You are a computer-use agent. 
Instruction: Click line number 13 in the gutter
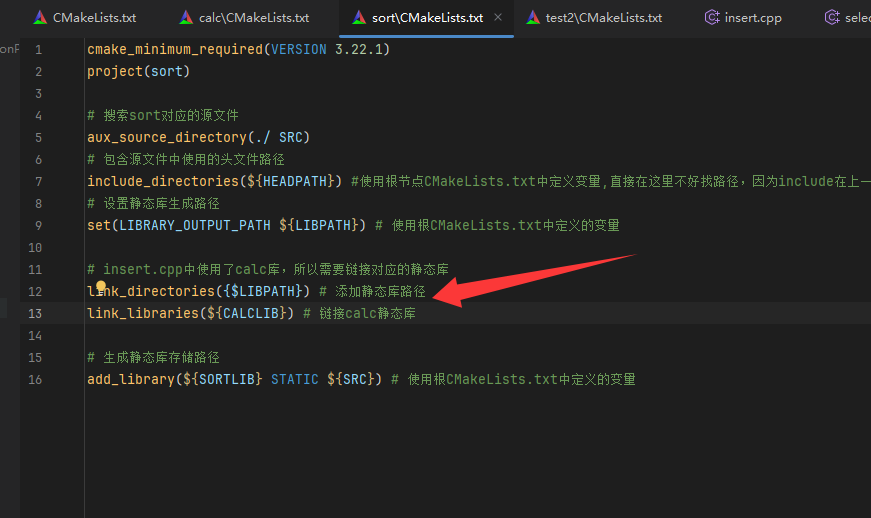36,314
